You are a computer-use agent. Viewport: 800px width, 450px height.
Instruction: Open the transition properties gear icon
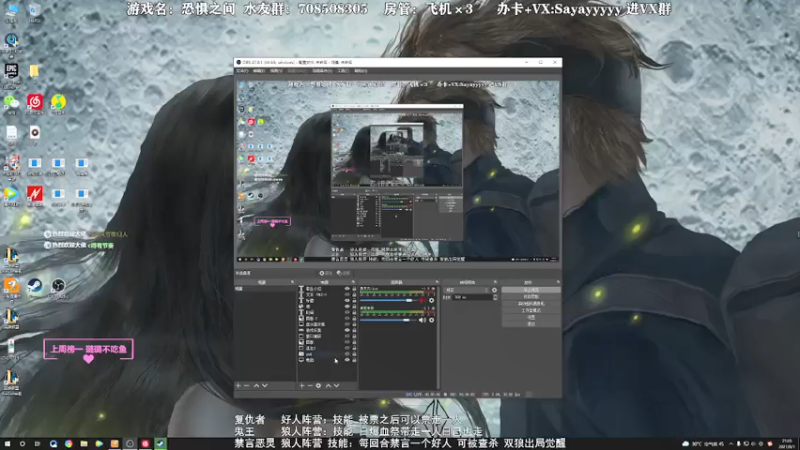(x=494, y=290)
